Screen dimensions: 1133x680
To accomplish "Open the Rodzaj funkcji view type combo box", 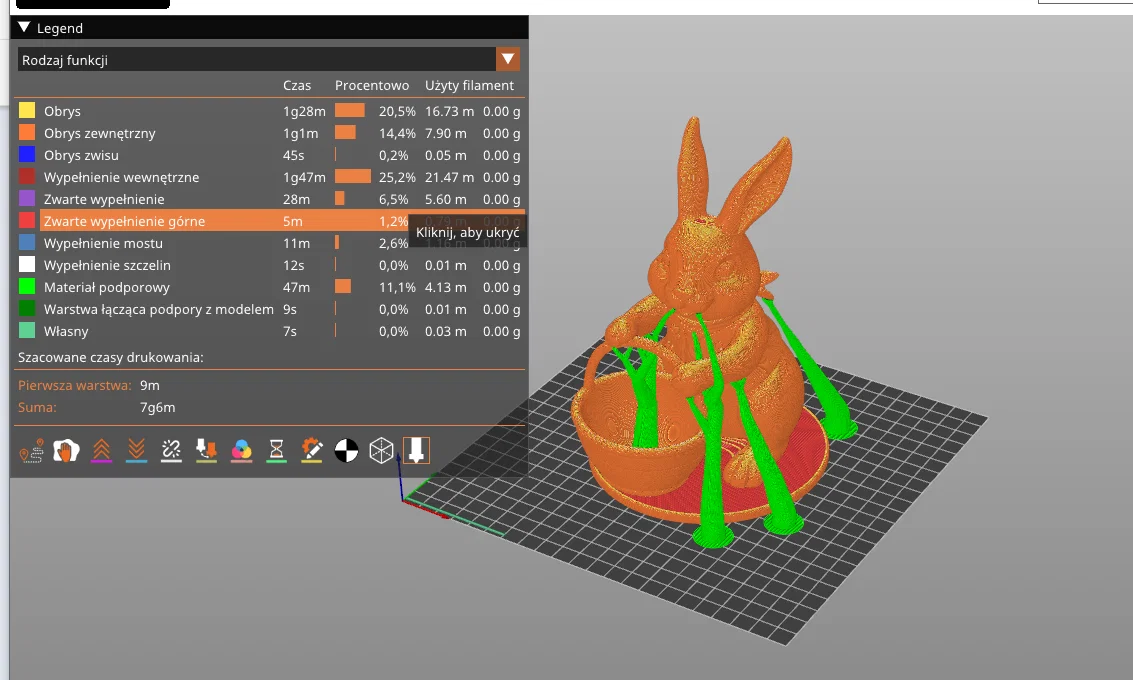I will 269,59.
